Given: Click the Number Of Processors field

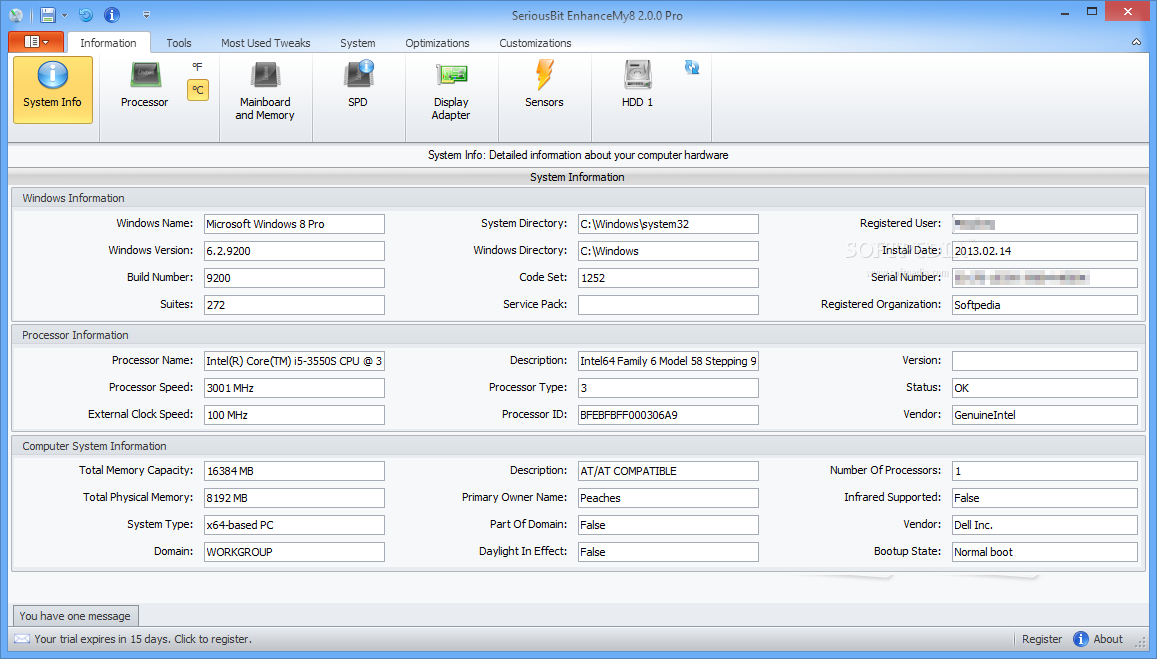Looking at the screenshot, I should pos(1045,471).
